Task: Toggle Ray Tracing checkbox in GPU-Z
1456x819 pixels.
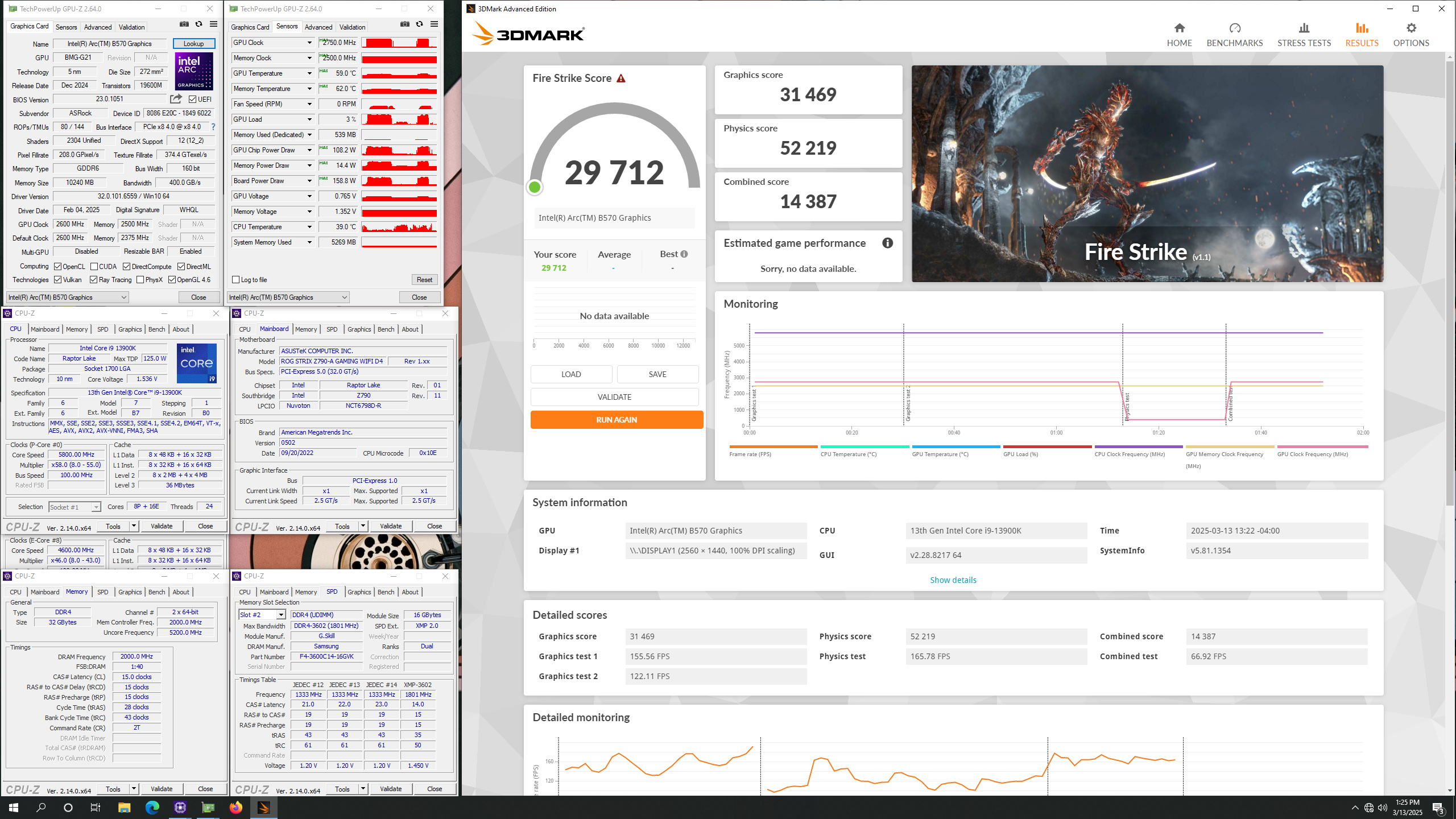Action: [x=94, y=280]
